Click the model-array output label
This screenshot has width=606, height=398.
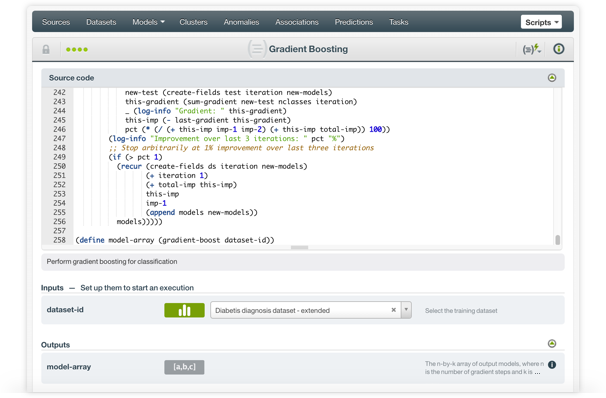69,367
